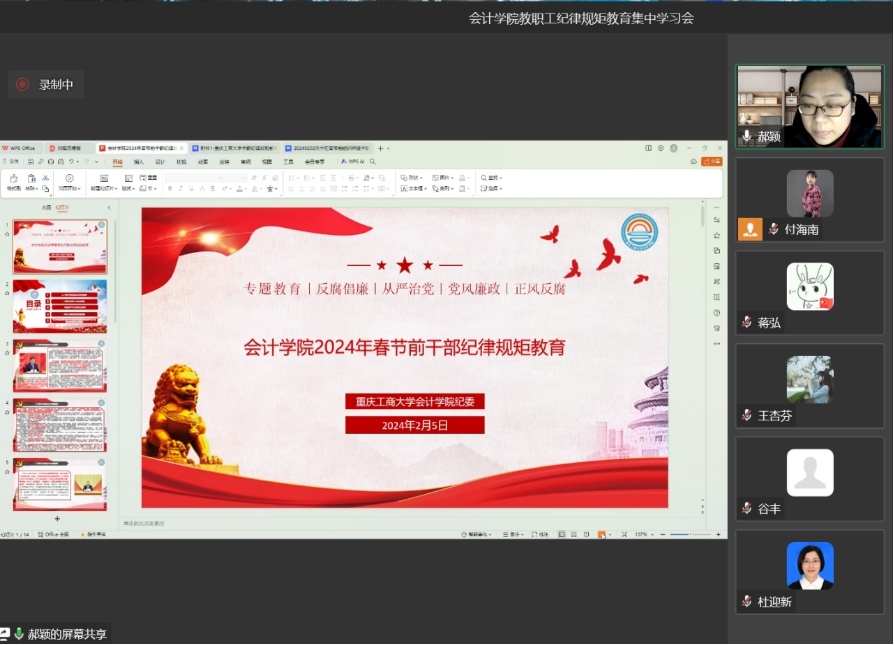Toggle the muted mic icon beside 蒋弘
Screen dimensions: 894x645
click(x=746, y=322)
